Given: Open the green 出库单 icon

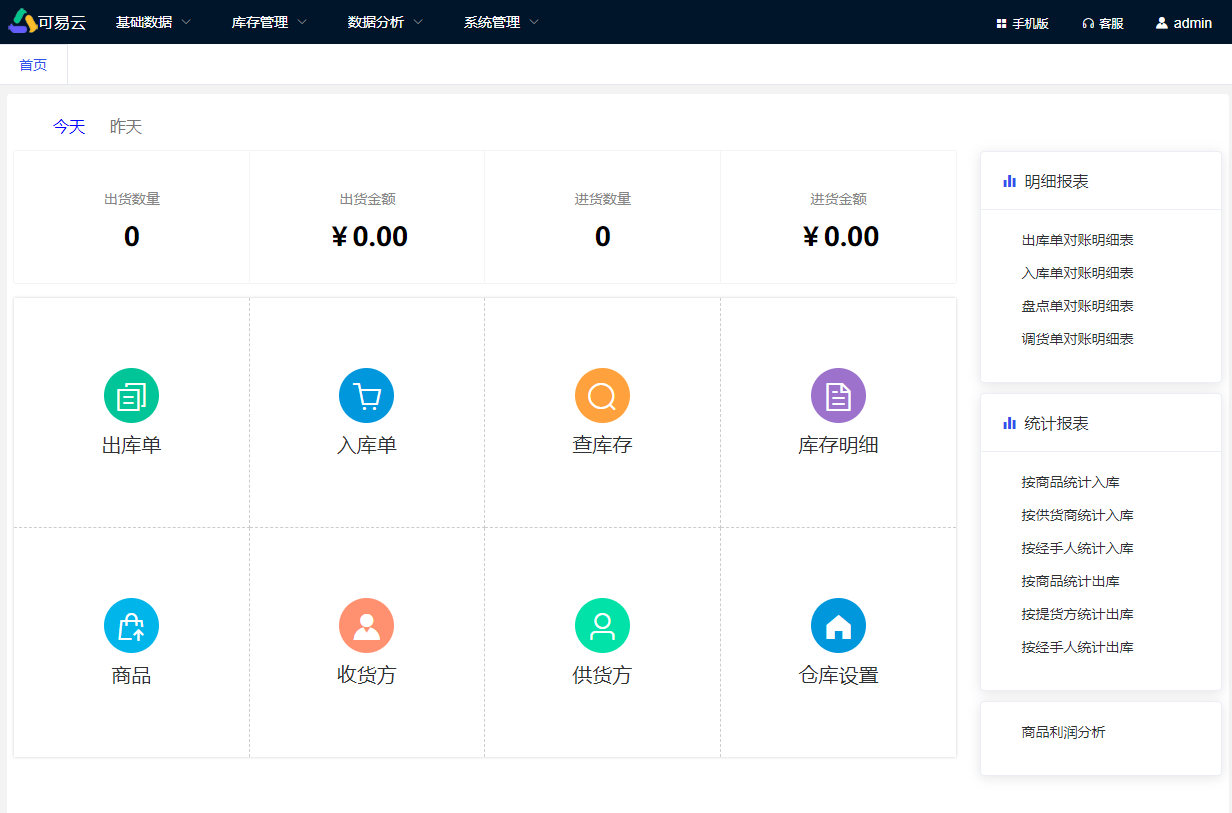Looking at the screenshot, I should click(131, 396).
